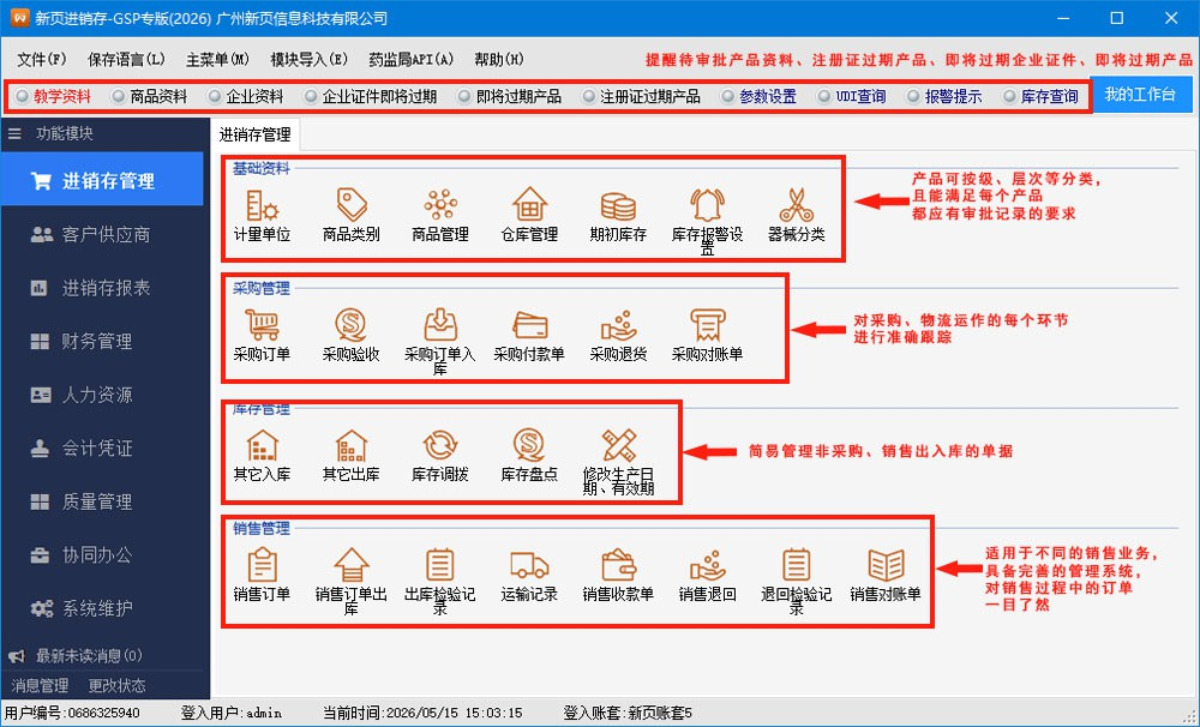Open 器械分类 device classification icon

click(796, 206)
